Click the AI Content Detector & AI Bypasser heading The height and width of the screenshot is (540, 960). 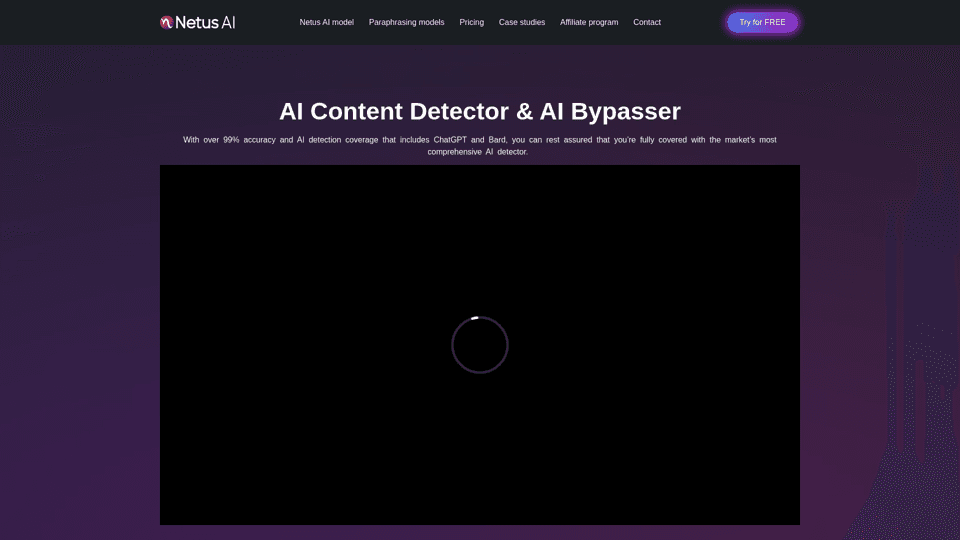pos(480,111)
